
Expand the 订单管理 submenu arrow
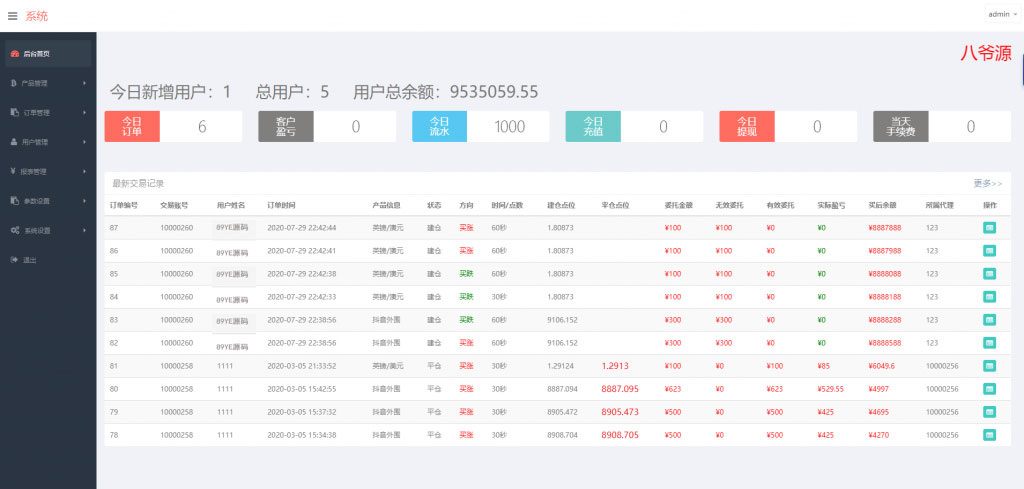click(84, 112)
